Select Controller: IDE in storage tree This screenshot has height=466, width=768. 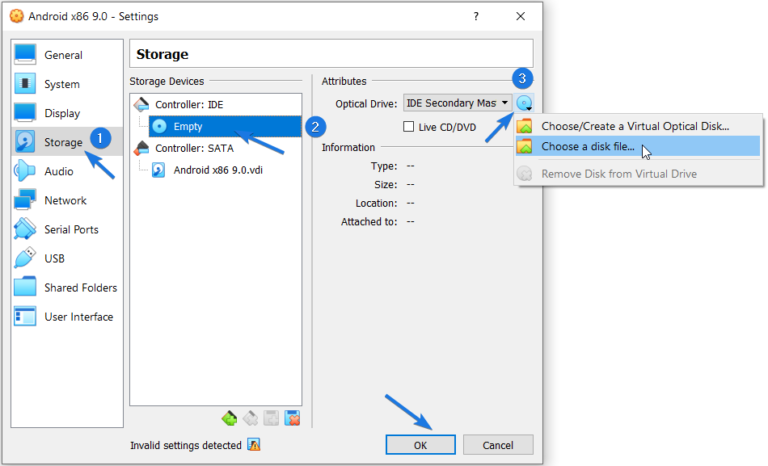click(x=189, y=105)
